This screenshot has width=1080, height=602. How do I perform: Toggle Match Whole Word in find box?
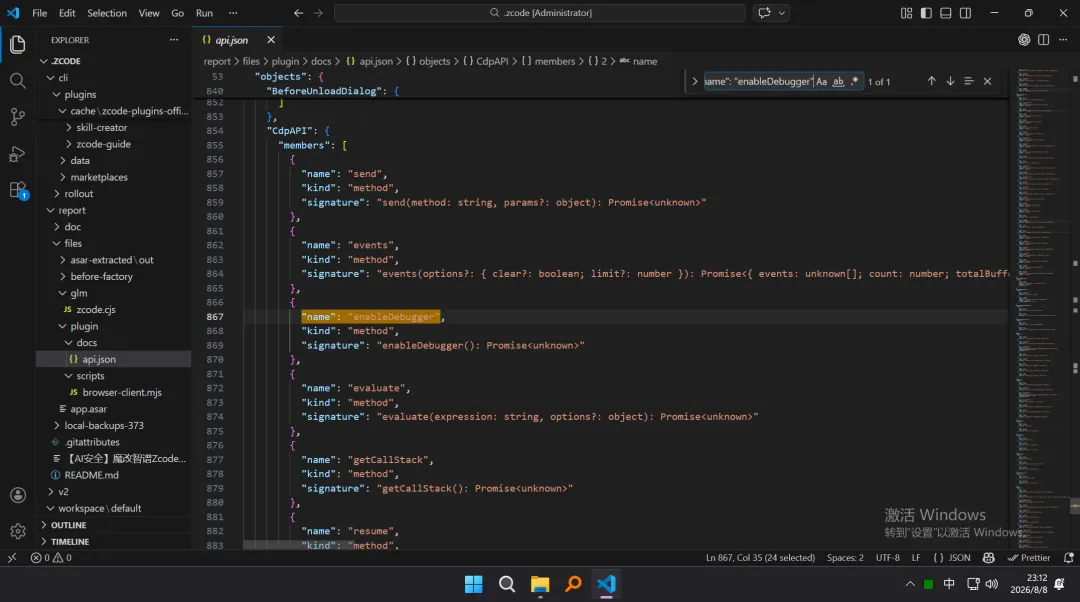(838, 81)
